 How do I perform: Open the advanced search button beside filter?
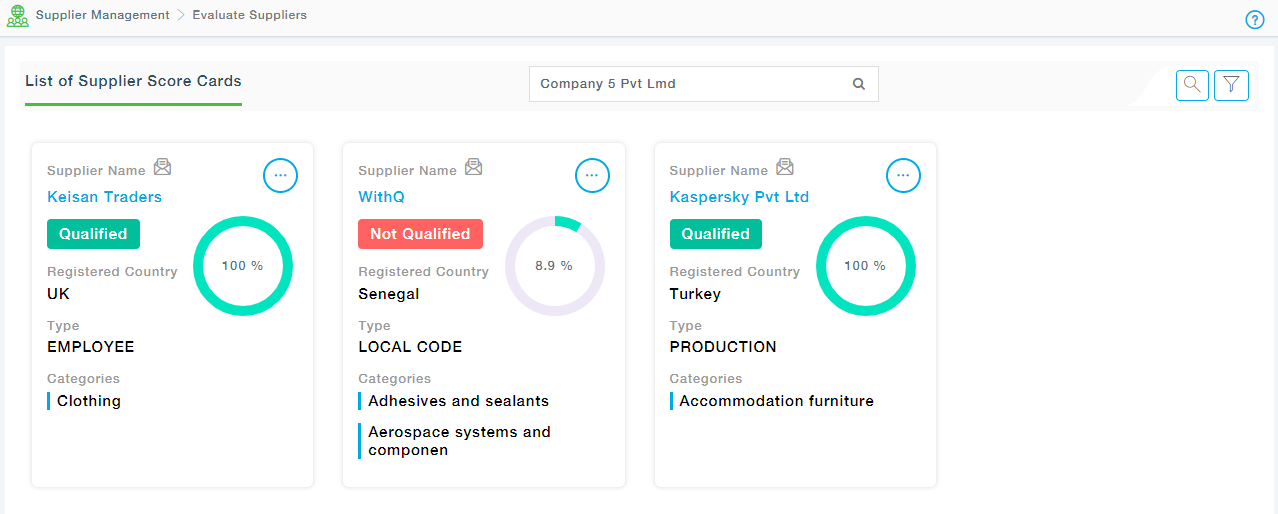[1192, 85]
